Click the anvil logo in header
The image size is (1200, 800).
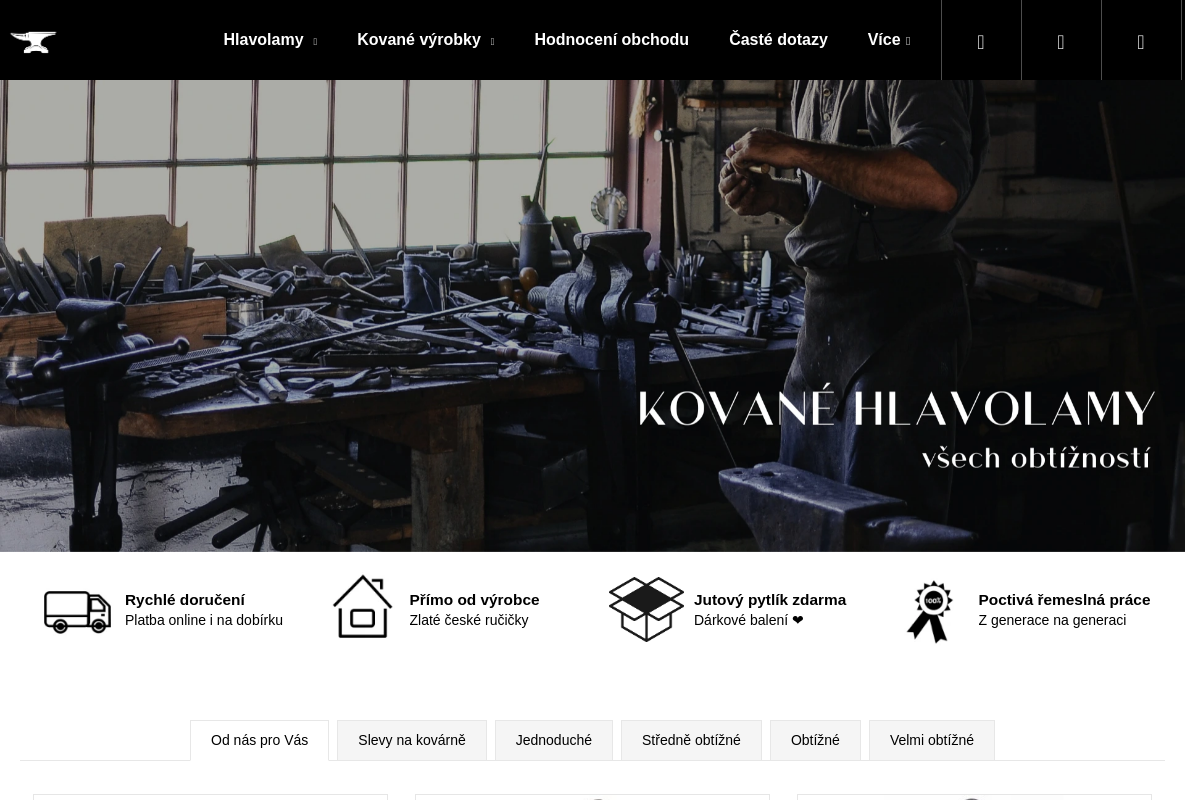coord(33,42)
